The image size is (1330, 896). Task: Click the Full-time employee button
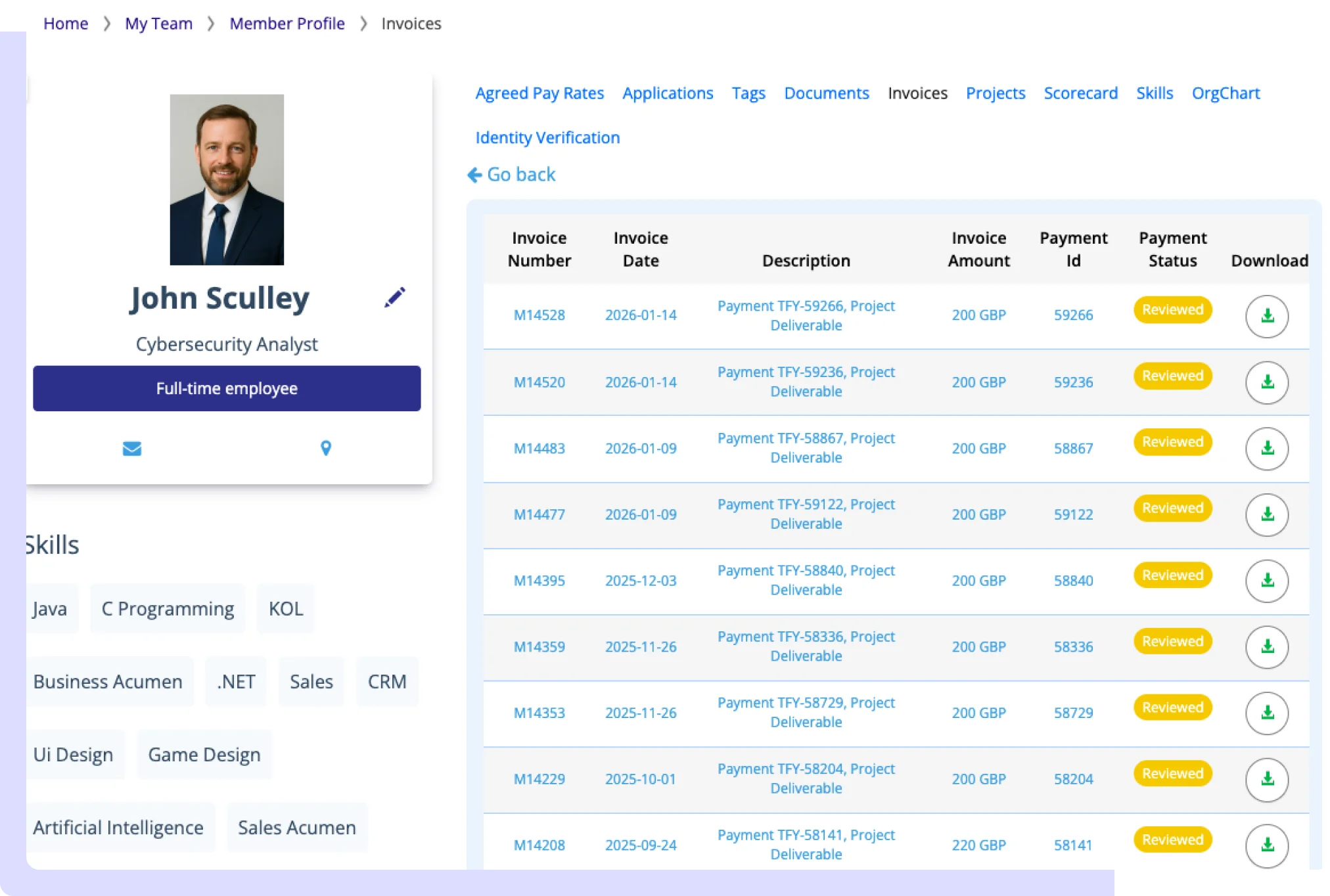pos(226,388)
